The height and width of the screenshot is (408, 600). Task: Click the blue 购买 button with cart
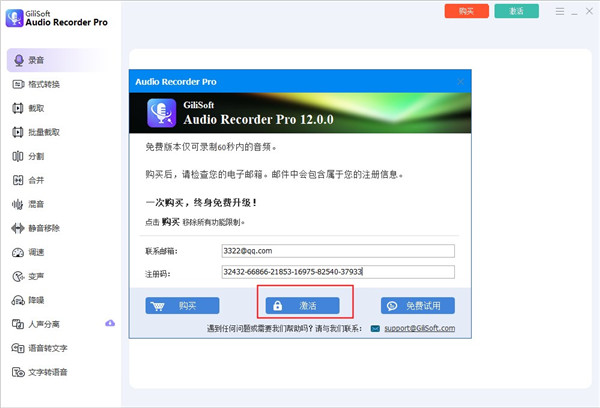point(182,306)
